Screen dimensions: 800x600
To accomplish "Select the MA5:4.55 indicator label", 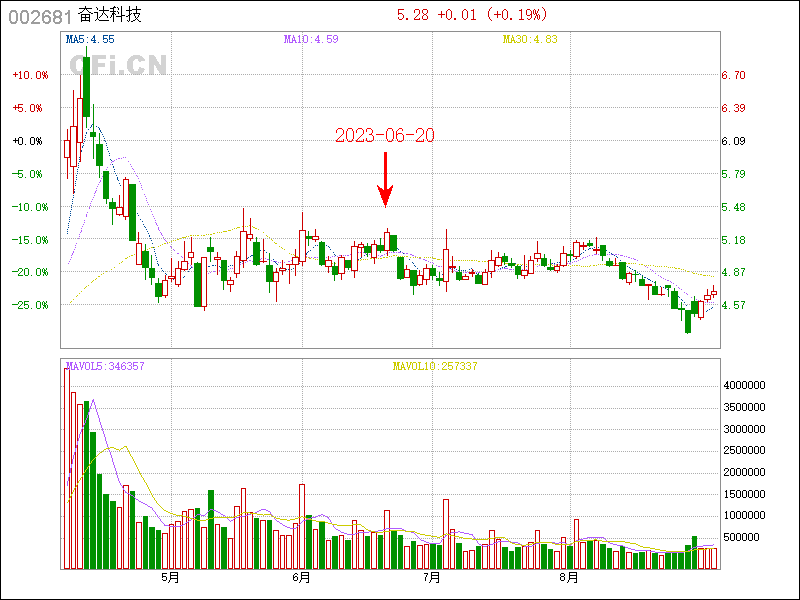I will pos(90,39).
